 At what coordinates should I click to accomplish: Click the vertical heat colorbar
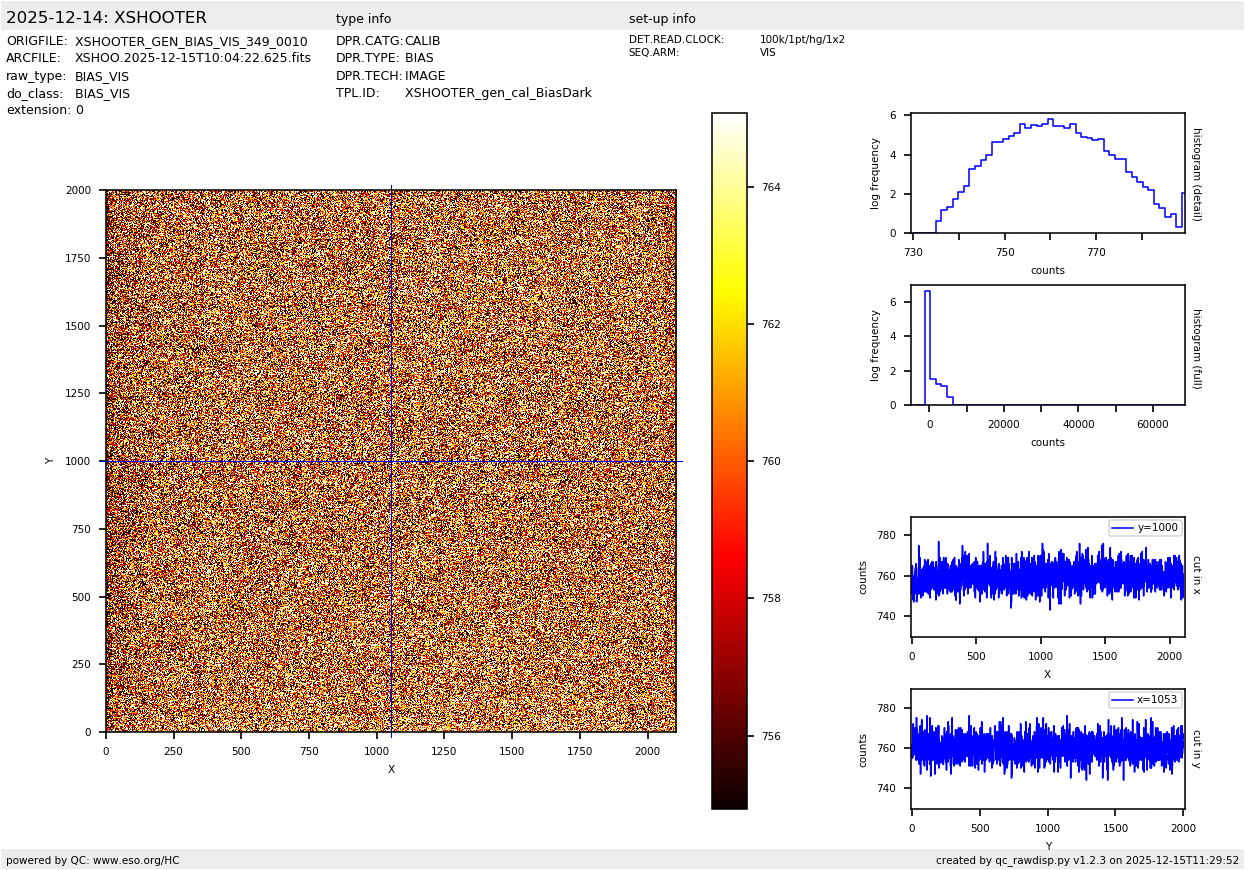point(729,460)
